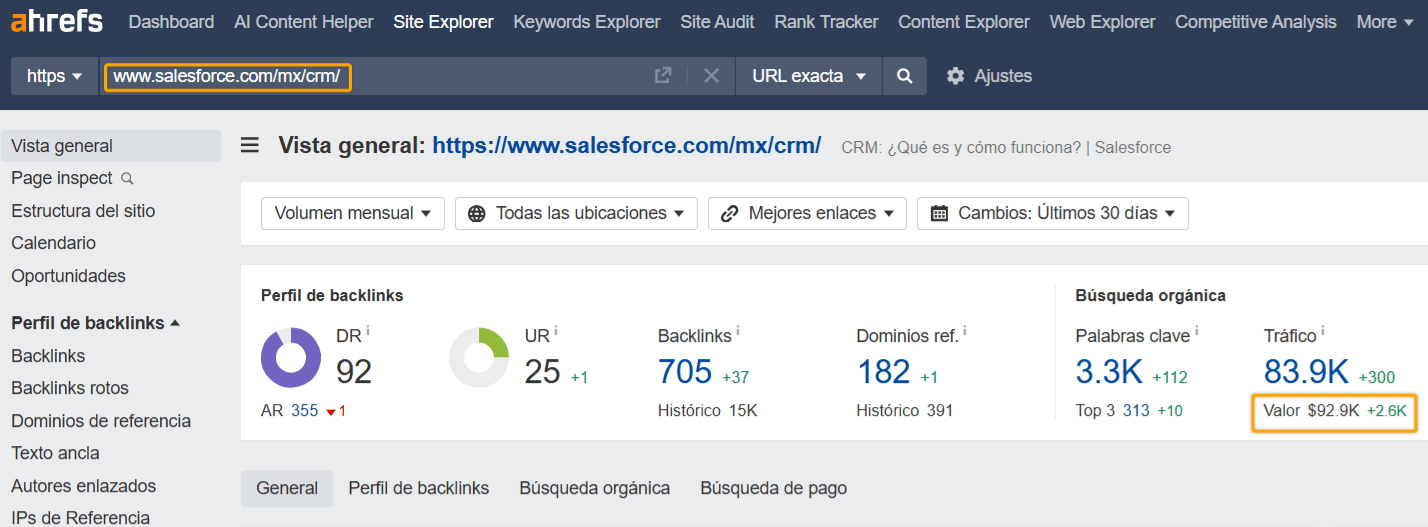Click the 92 DR score

point(354,372)
